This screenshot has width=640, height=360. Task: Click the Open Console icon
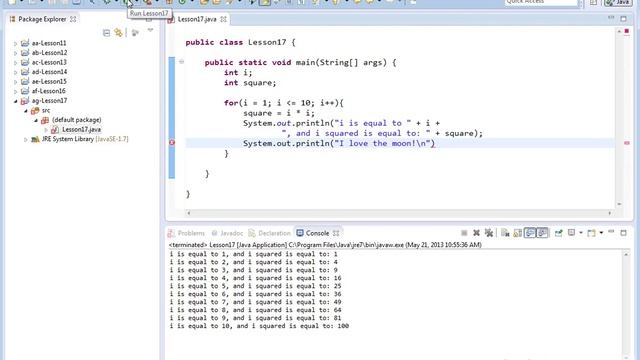point(591,233)
